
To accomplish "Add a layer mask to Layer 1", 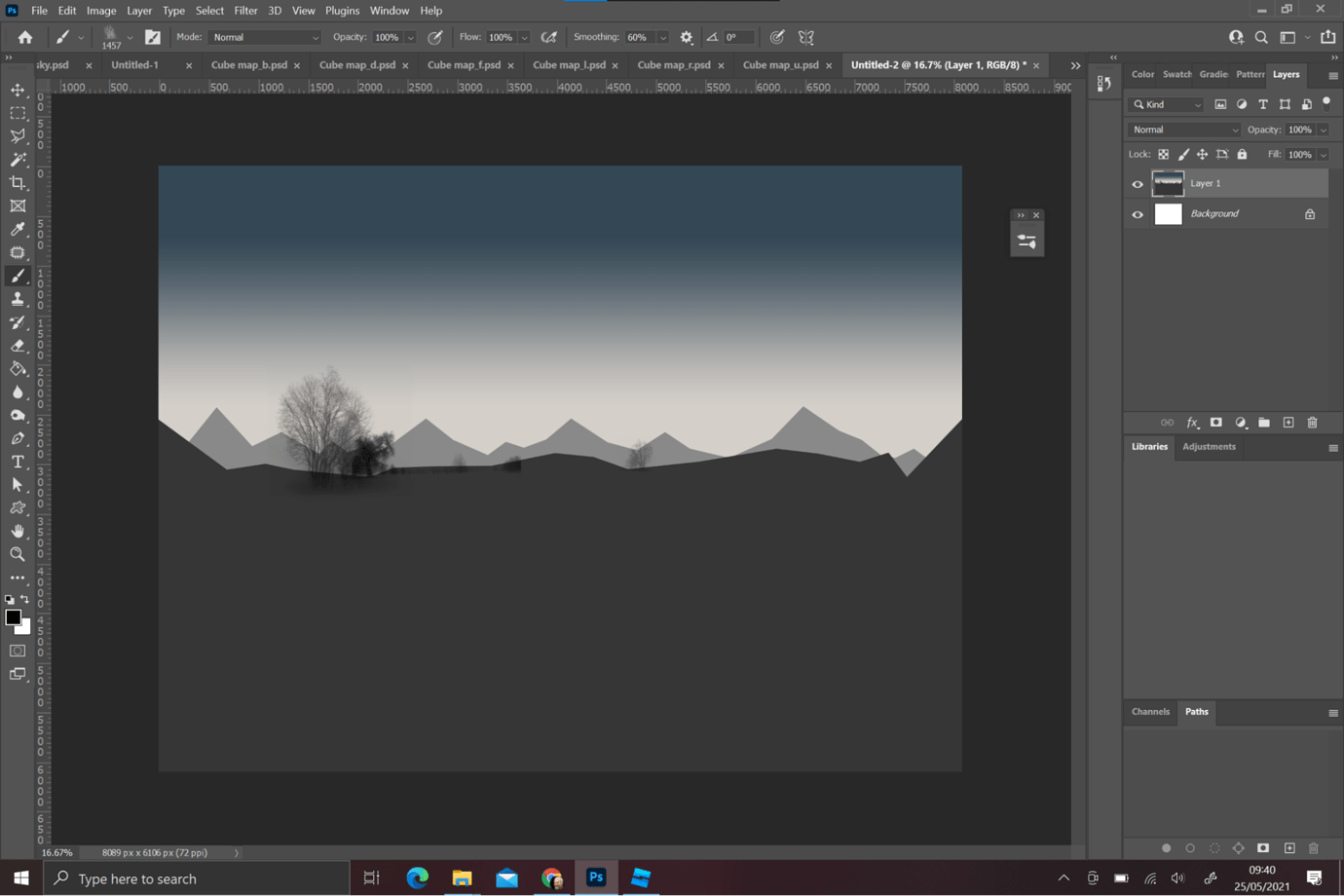I will pos(1216,422).
